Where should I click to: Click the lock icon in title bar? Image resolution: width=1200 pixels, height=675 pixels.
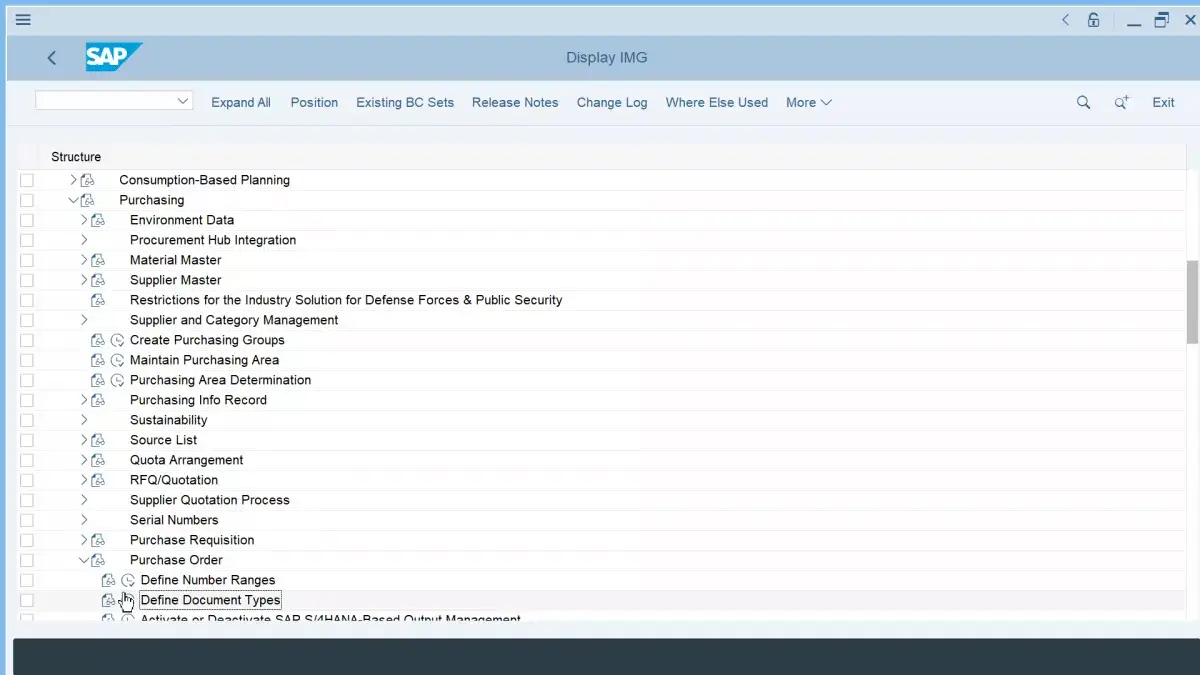(x=1094, y=19)
